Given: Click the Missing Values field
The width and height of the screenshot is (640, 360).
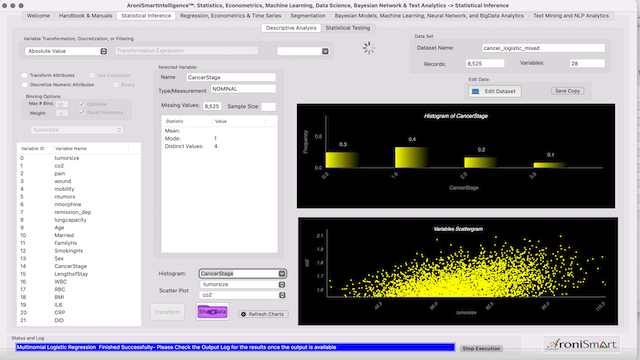Looking at the screenshot, I should pyautogui.click(x=212, y=106).
